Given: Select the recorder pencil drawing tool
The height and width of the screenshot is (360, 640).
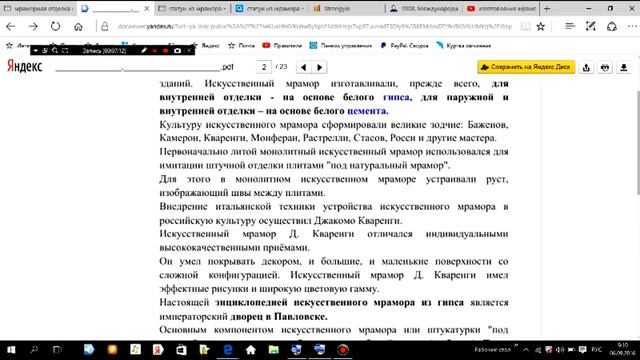Looking at the screenshot, I should pyautogui.click(x=143, y=51).
